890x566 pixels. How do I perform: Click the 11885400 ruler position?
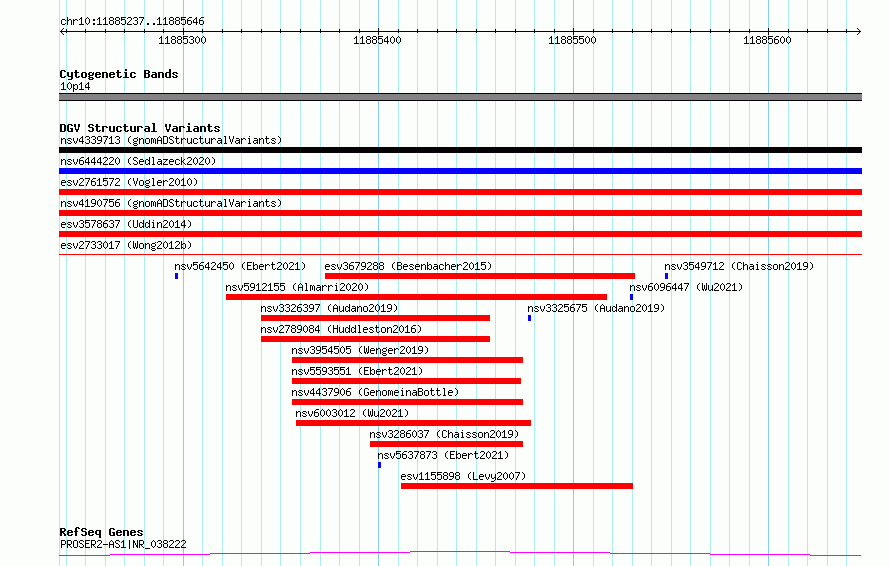click(x=377, y=40)
